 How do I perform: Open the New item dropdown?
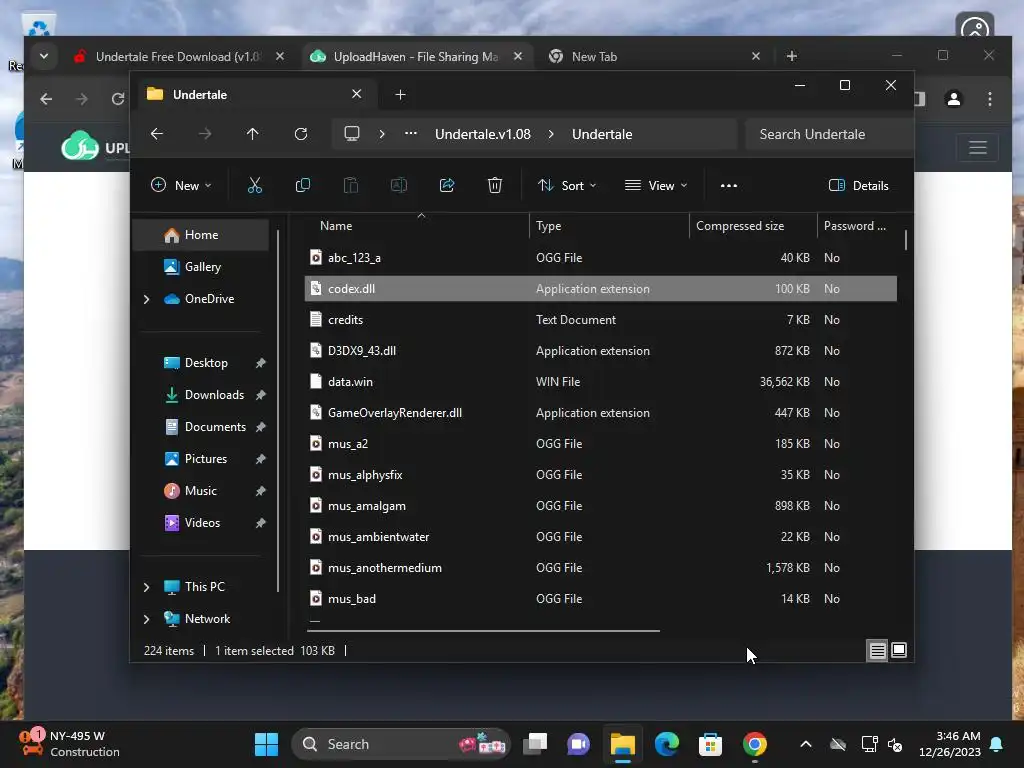[181, 185]
